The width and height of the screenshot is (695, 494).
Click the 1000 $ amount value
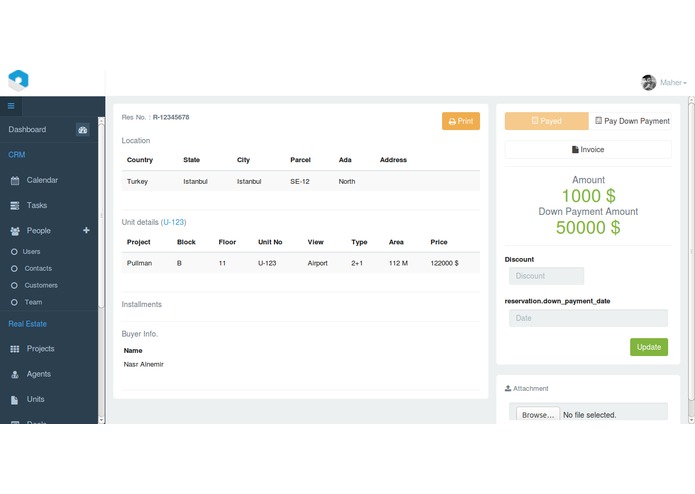coord(588,196)
